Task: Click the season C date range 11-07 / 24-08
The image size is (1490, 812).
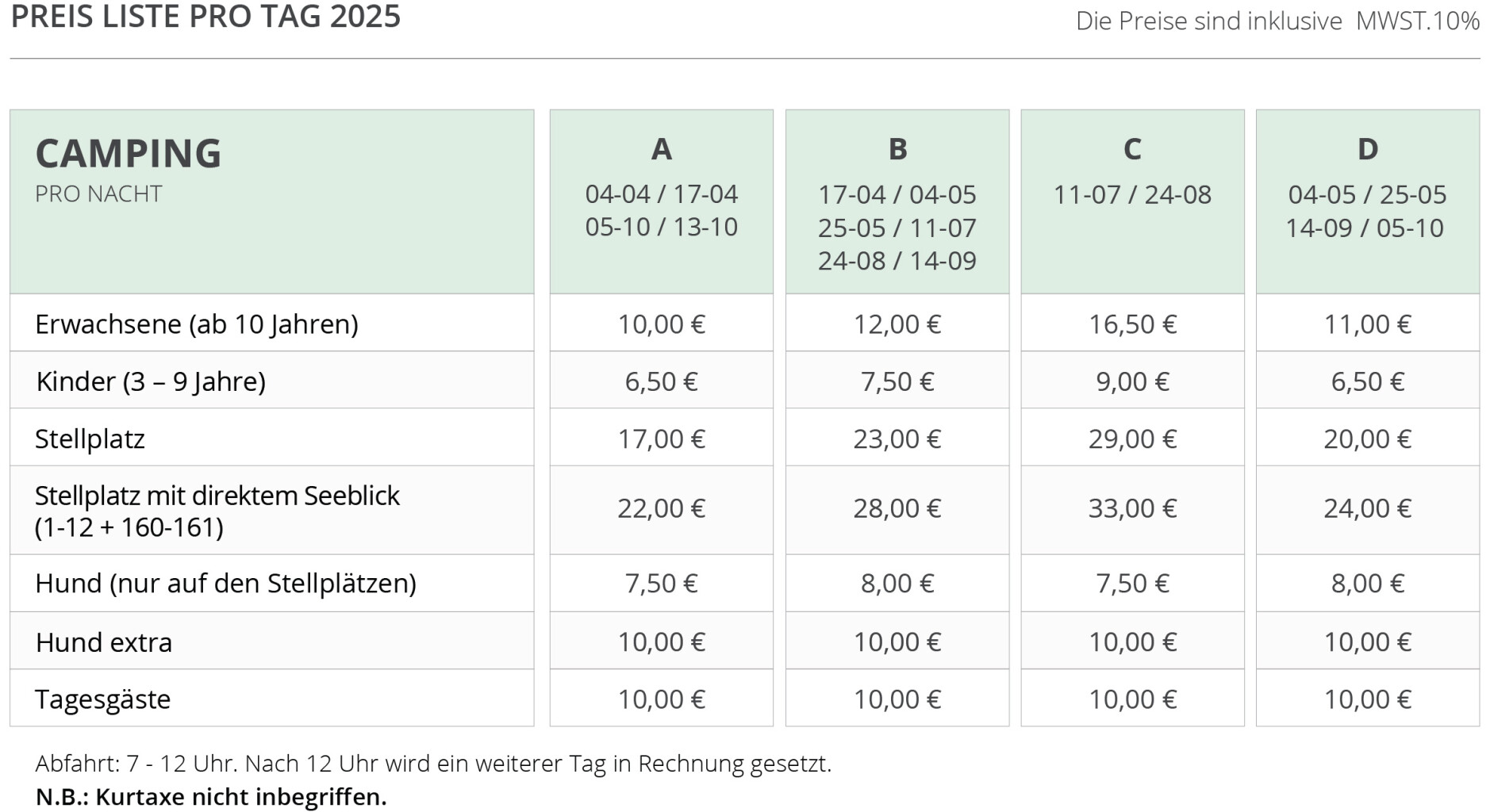Action: coord(1132,194)
